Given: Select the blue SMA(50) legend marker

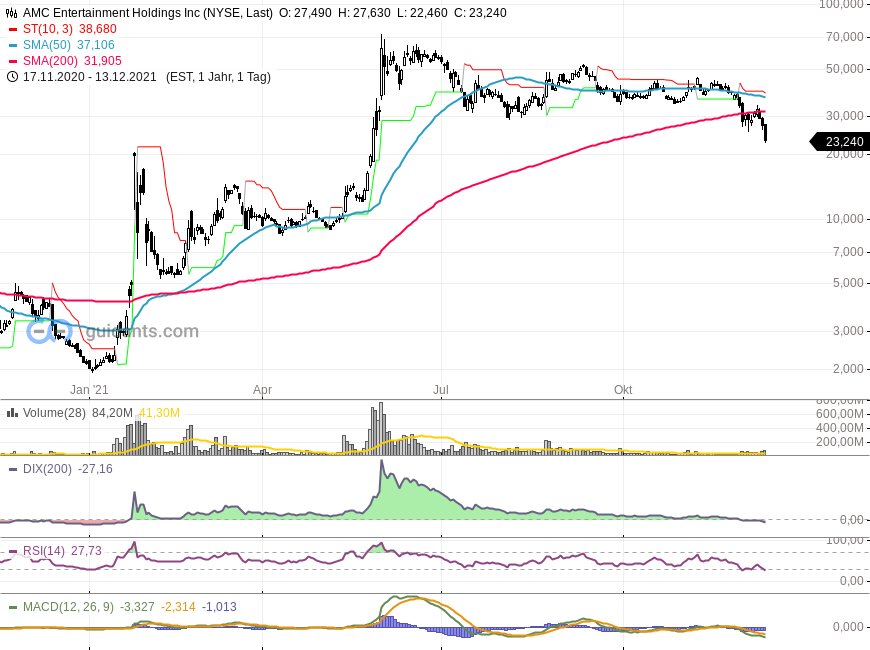Looking at the screenshot, I should 13,45.
